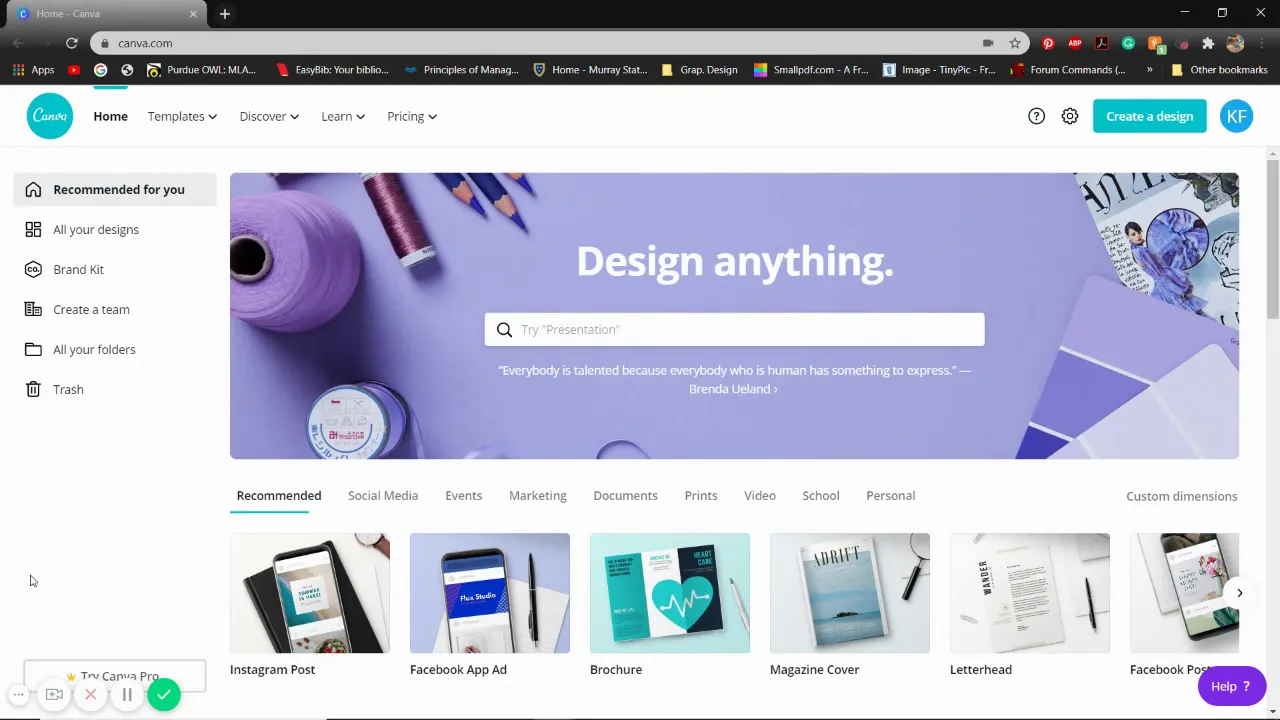Expand the Discover dropdown menu
1280x720 pixels.
[x=269, y=116]
